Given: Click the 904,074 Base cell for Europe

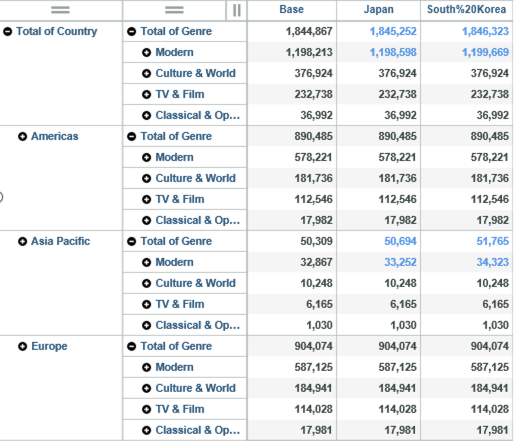Looking at the screenshot, I should click(x=313, y=346).
